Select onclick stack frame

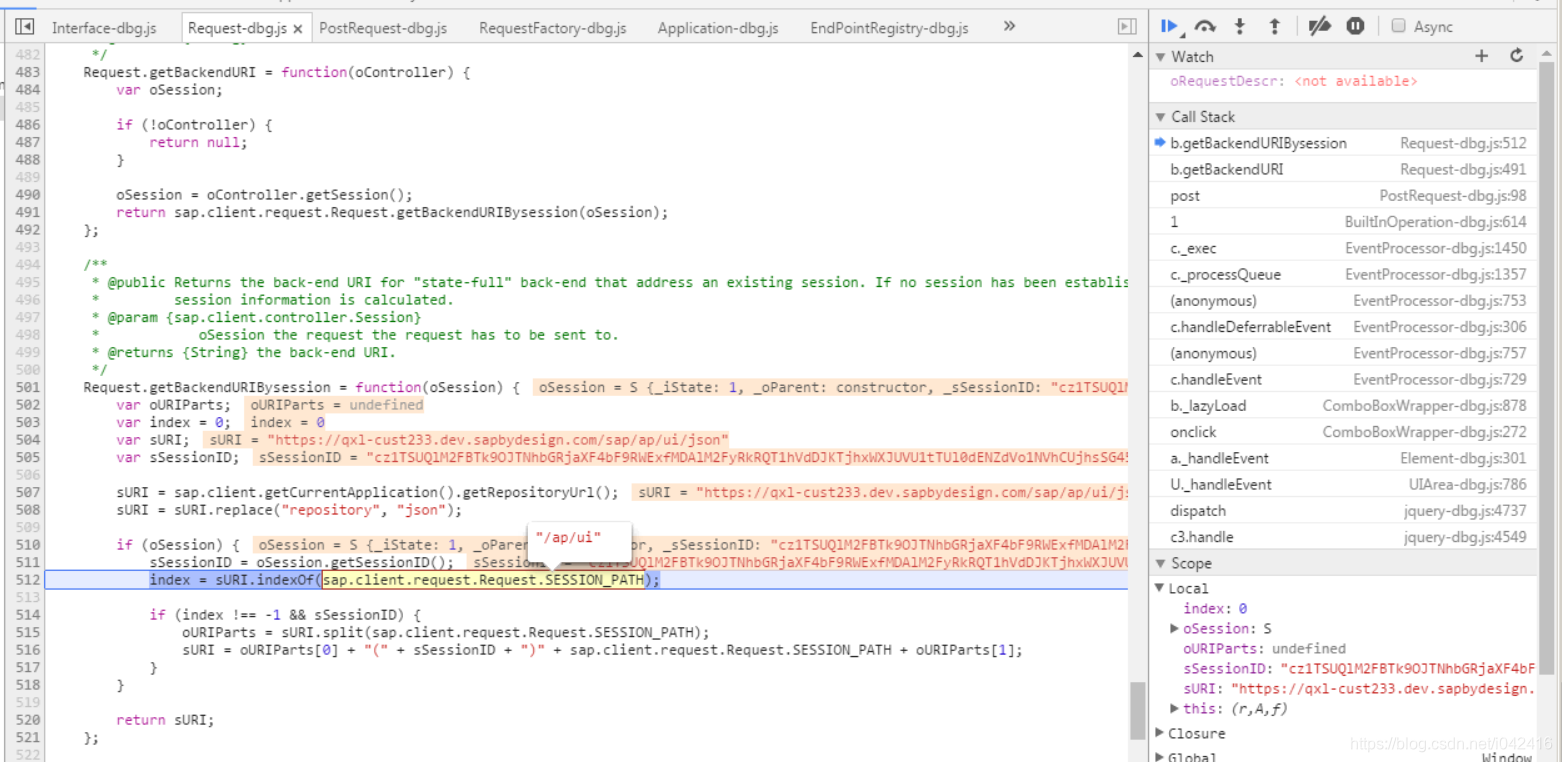tap(1343, 432)
